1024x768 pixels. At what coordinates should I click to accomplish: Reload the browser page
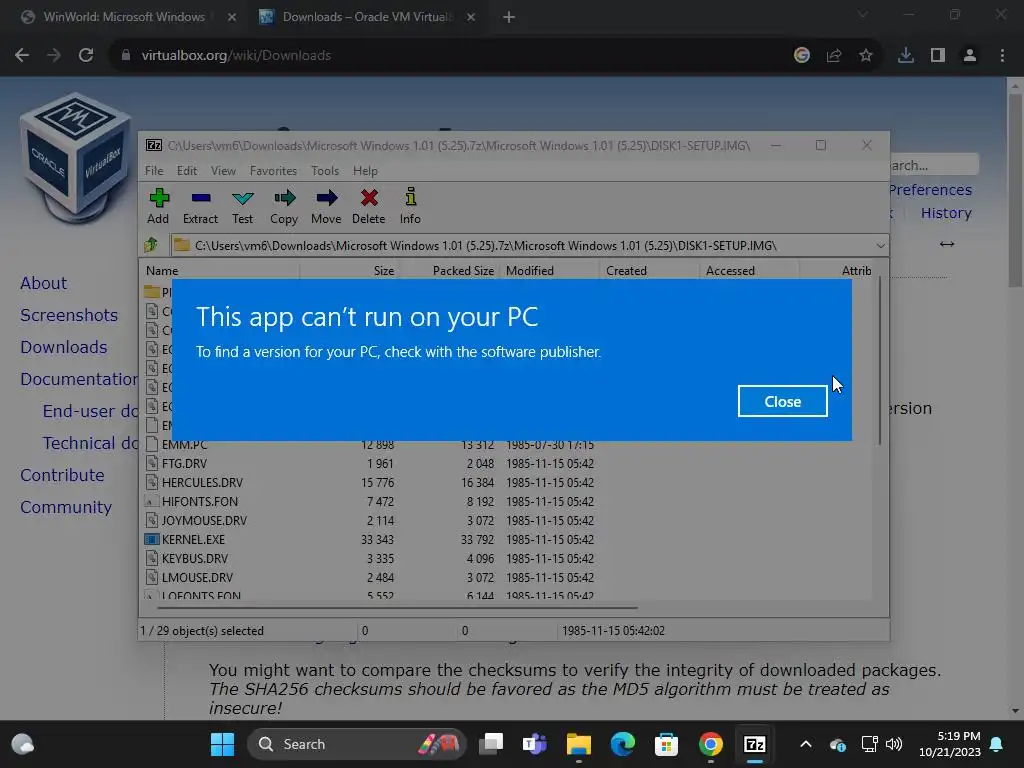pos(86,56)
